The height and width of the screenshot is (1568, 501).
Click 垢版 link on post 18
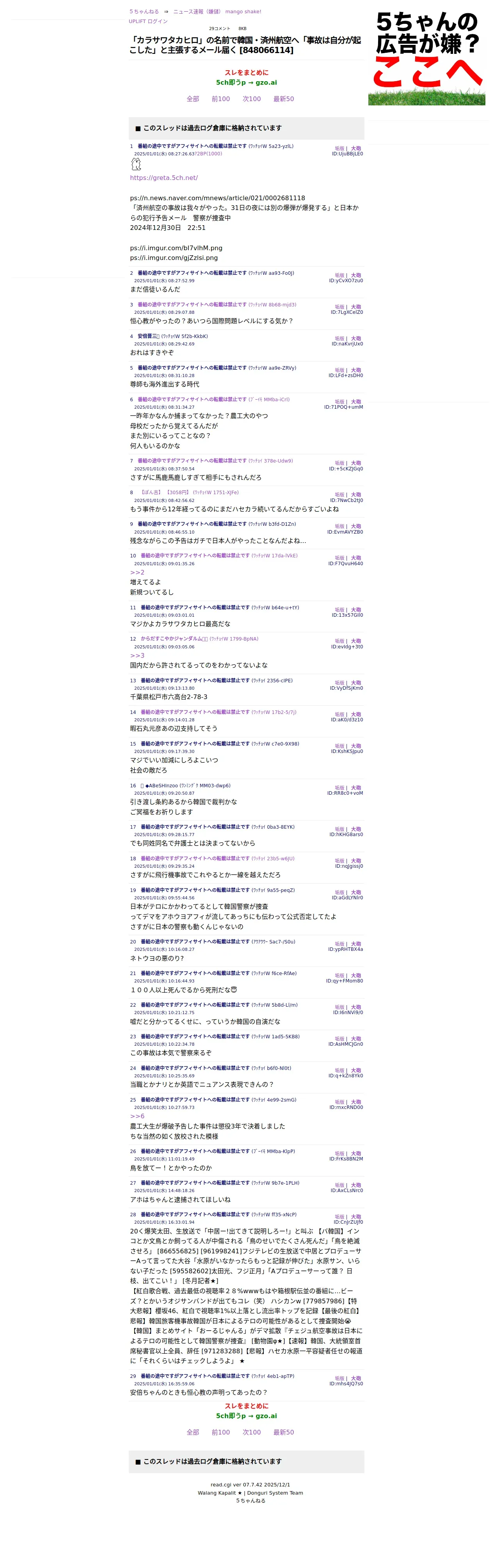(340, 861)
